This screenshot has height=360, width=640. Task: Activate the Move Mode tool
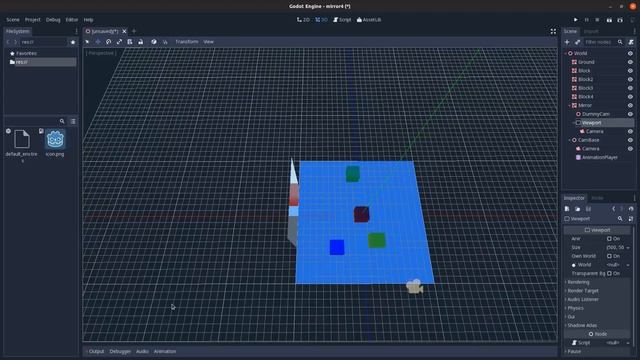point(98,42)
